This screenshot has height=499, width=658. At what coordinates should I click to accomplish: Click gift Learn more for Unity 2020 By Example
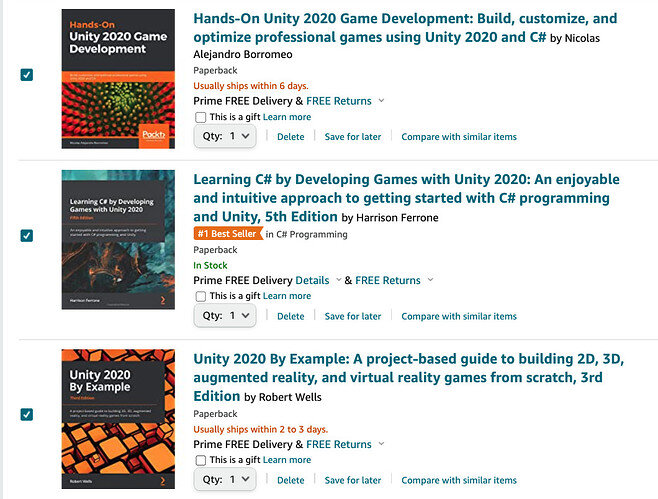click(x=287, y=460)
